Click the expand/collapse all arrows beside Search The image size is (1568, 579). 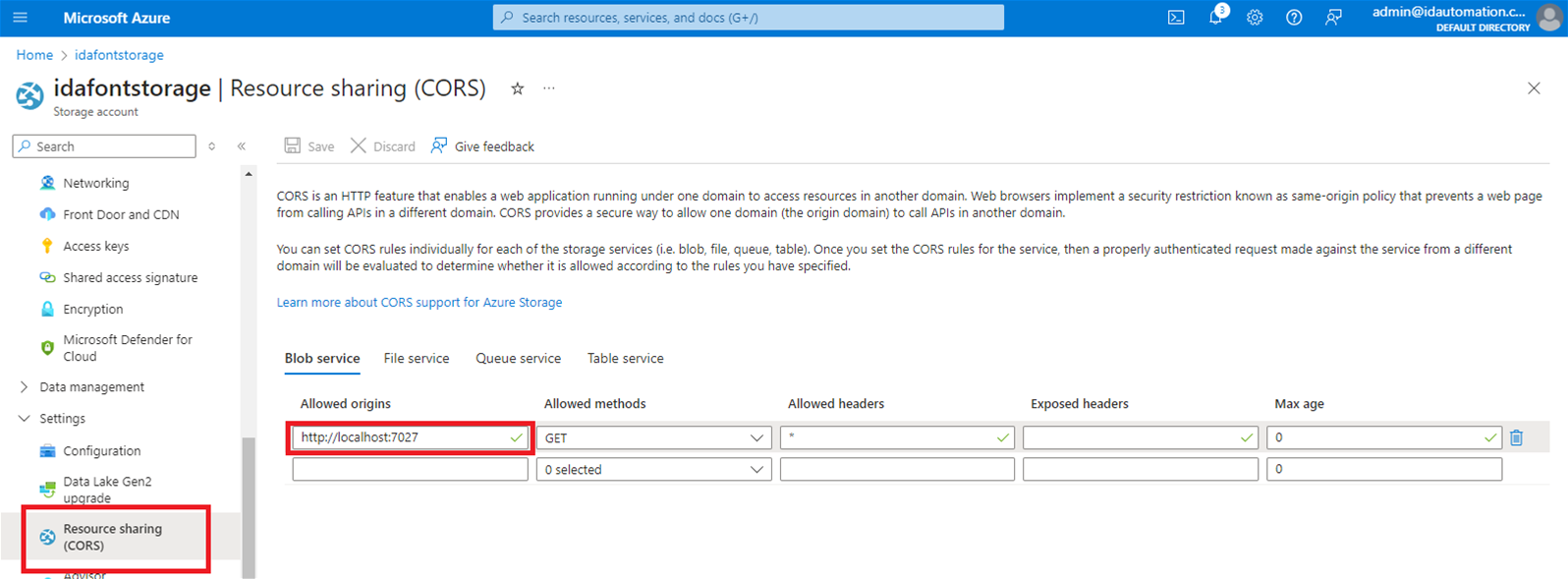click(x=211, y=146)
